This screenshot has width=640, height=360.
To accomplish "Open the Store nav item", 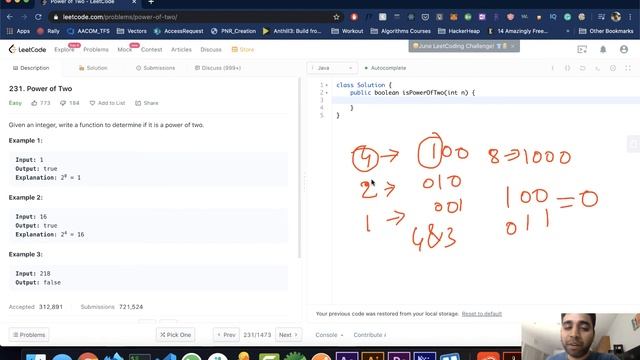I will click(243, 49).
